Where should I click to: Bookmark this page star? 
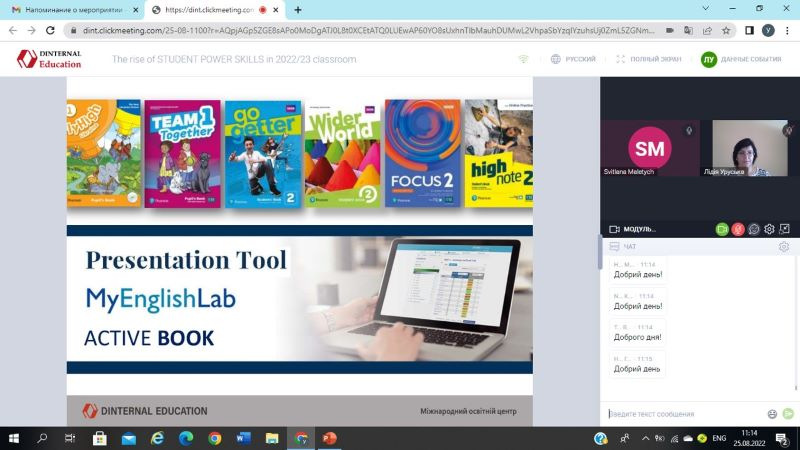point(726,31)
